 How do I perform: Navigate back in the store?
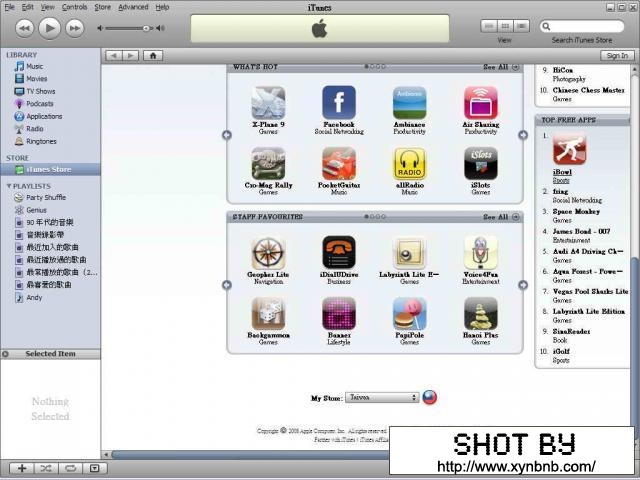114,56
